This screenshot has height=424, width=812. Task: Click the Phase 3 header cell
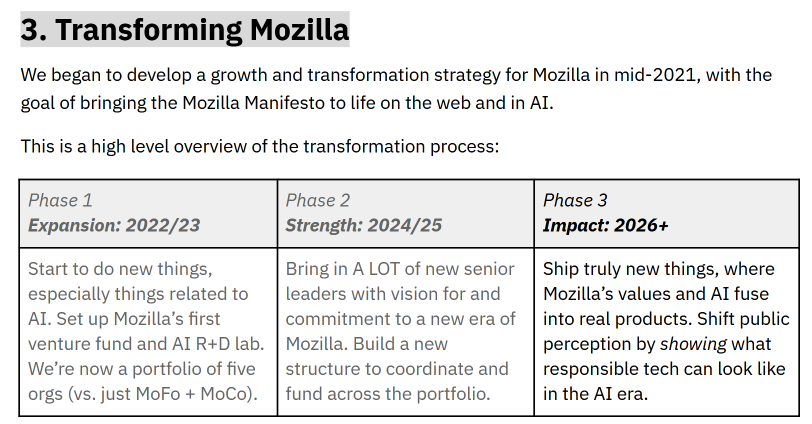click(x=666, y=213)
